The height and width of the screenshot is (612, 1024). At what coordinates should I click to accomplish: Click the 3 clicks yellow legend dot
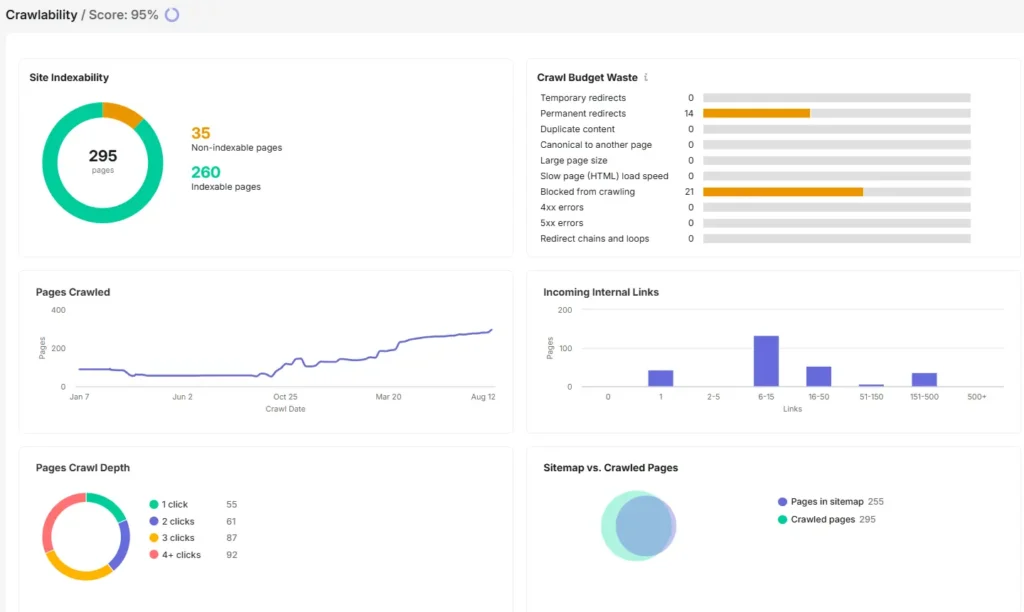(x=153, y=538)
